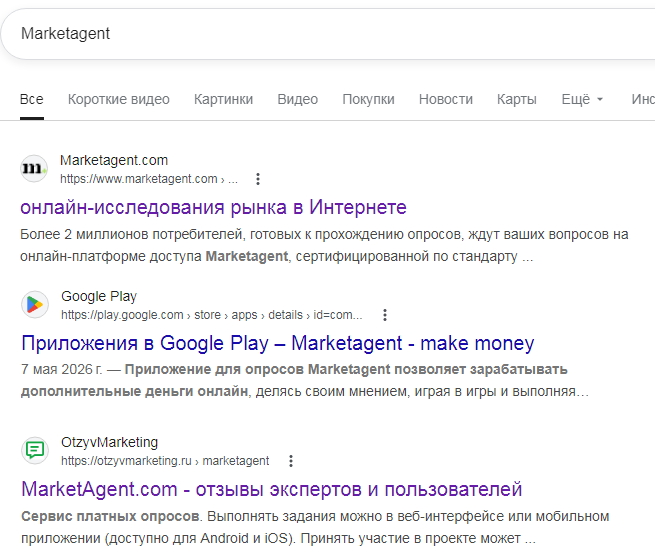Image resolution: width=655 pixels, height=553 pixels.
Task: Switch to the Видео tab
Action: (x=298, y=99)
